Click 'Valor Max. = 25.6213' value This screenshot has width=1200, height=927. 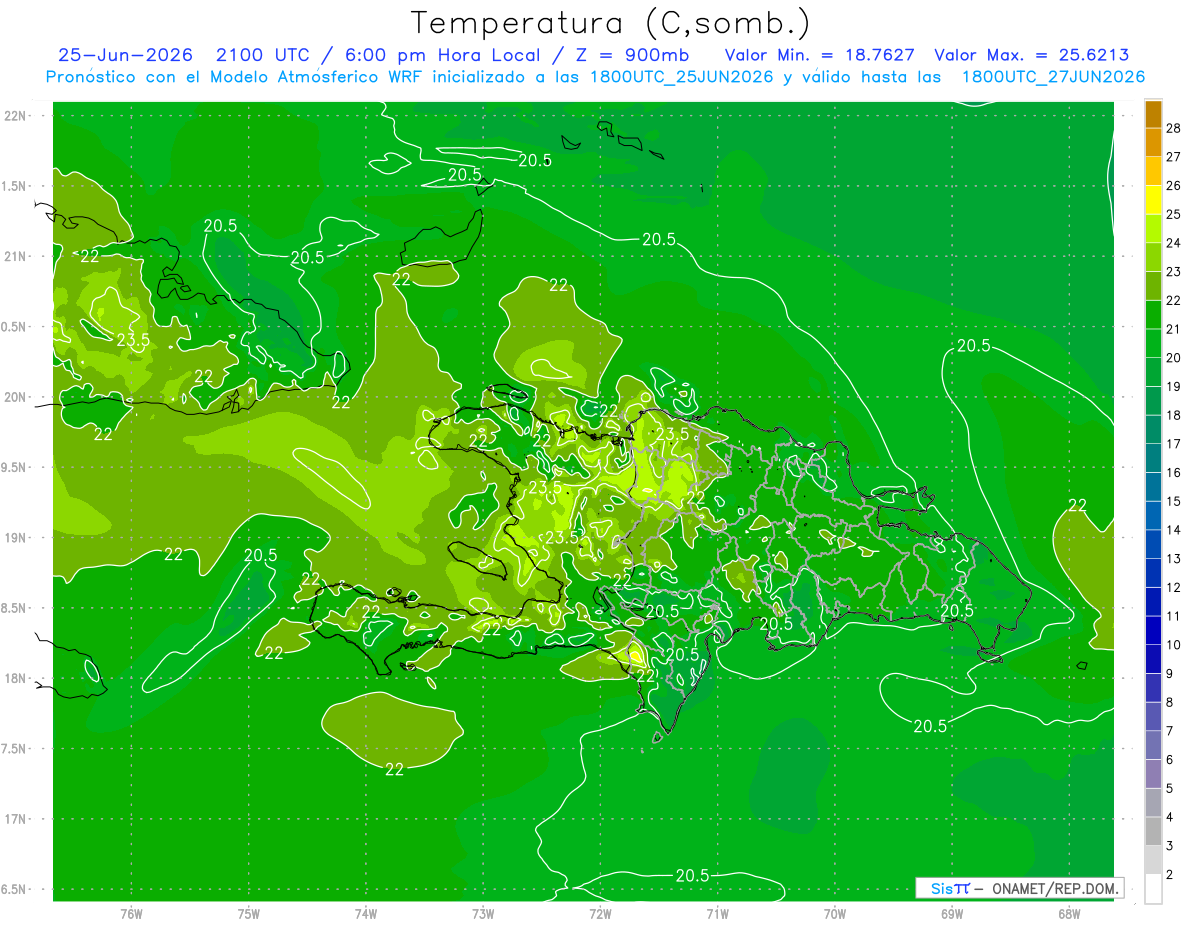(x=1031, y=55)
